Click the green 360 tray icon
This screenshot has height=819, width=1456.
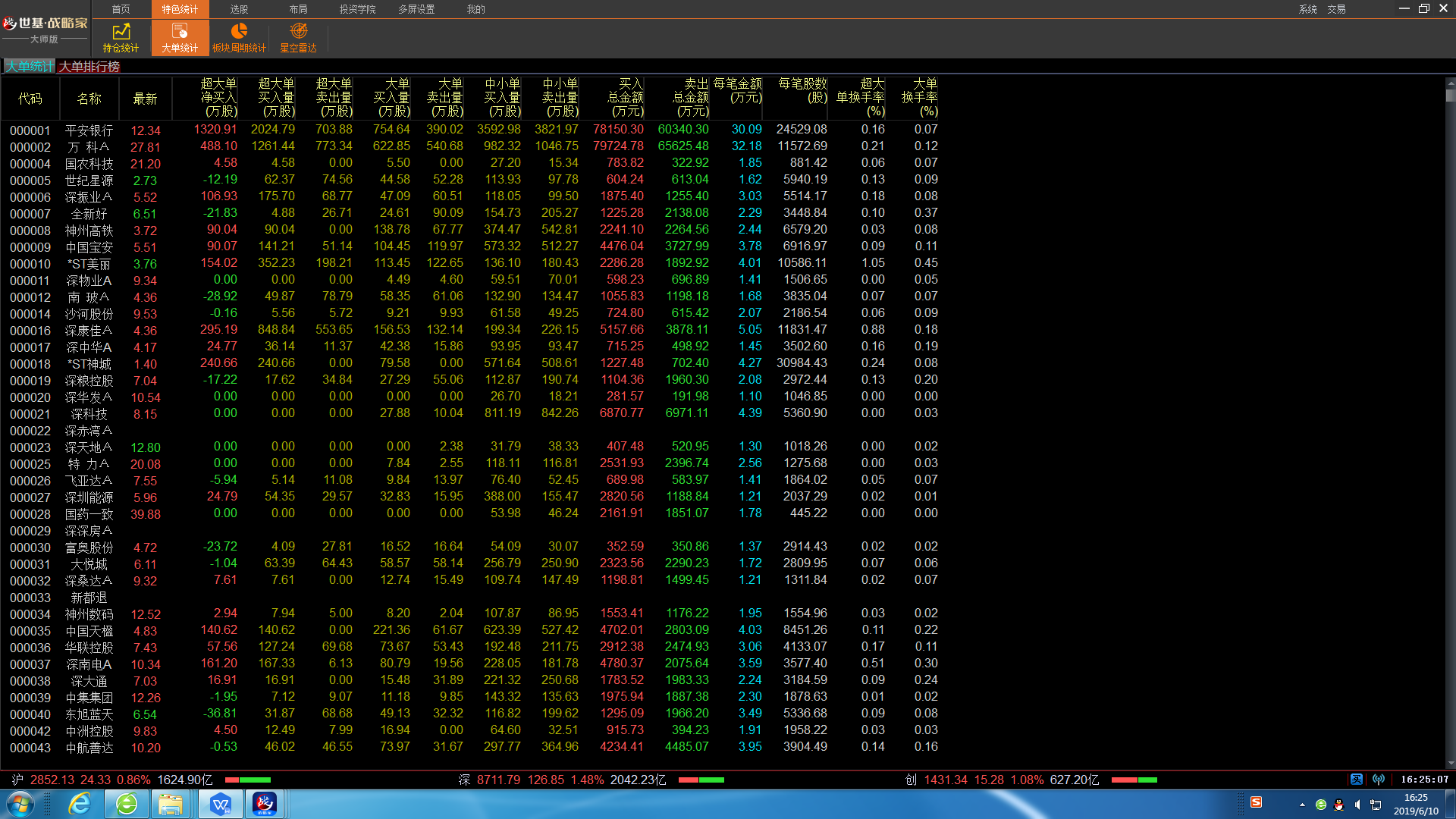[x=1321, y=805]
